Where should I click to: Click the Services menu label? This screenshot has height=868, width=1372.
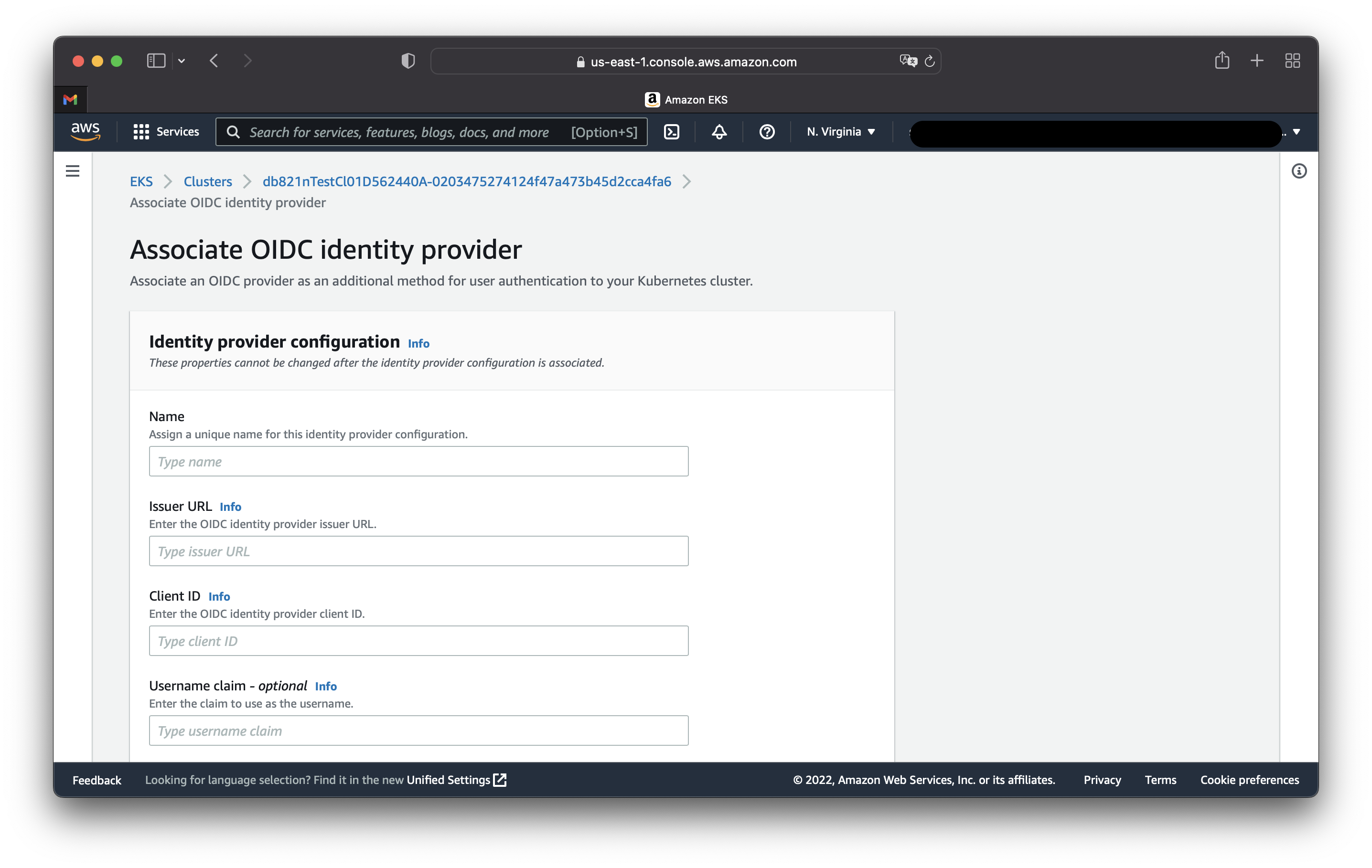pos(178,132)
